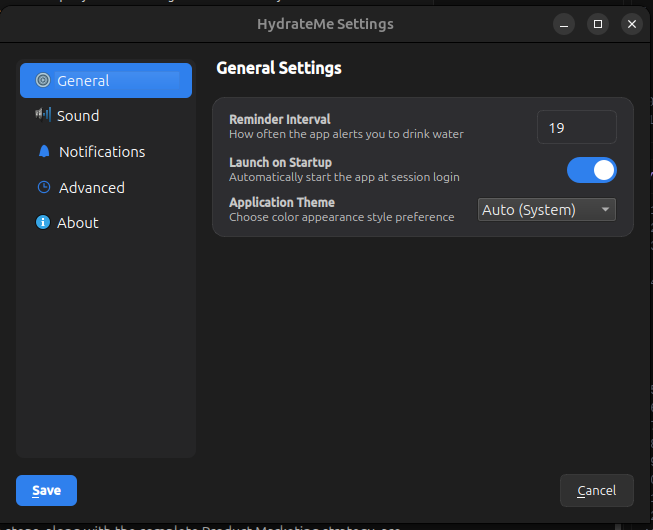653x530 pixels.
Task: Click the Sound waveform icon
Action: (43, 114)
